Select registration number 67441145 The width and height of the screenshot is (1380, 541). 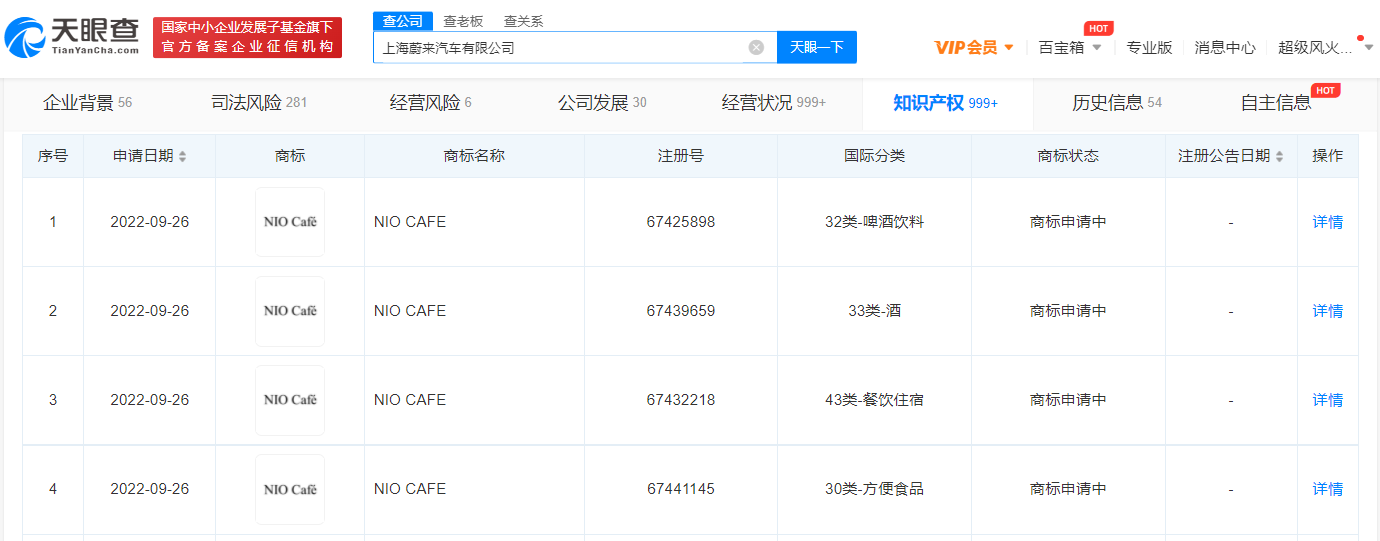681,489
